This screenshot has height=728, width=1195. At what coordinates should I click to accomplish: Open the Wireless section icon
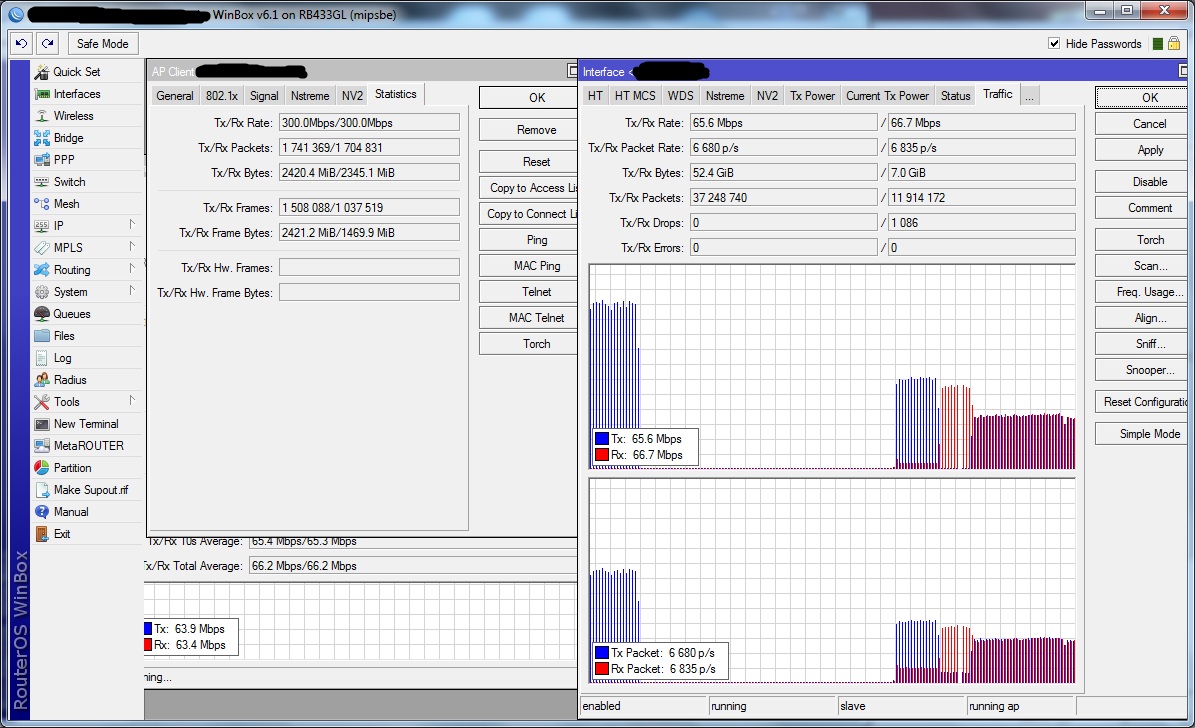[42, 116]
